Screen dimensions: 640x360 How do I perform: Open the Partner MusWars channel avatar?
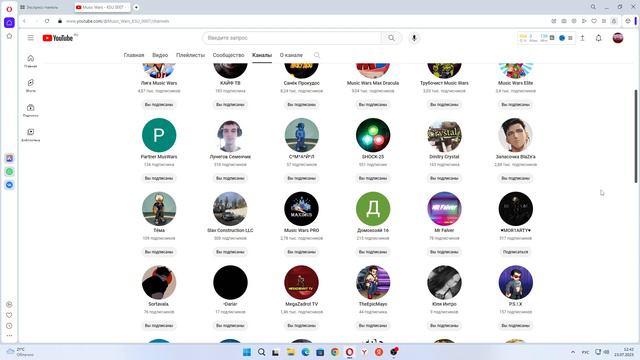(x=159, y=135)
